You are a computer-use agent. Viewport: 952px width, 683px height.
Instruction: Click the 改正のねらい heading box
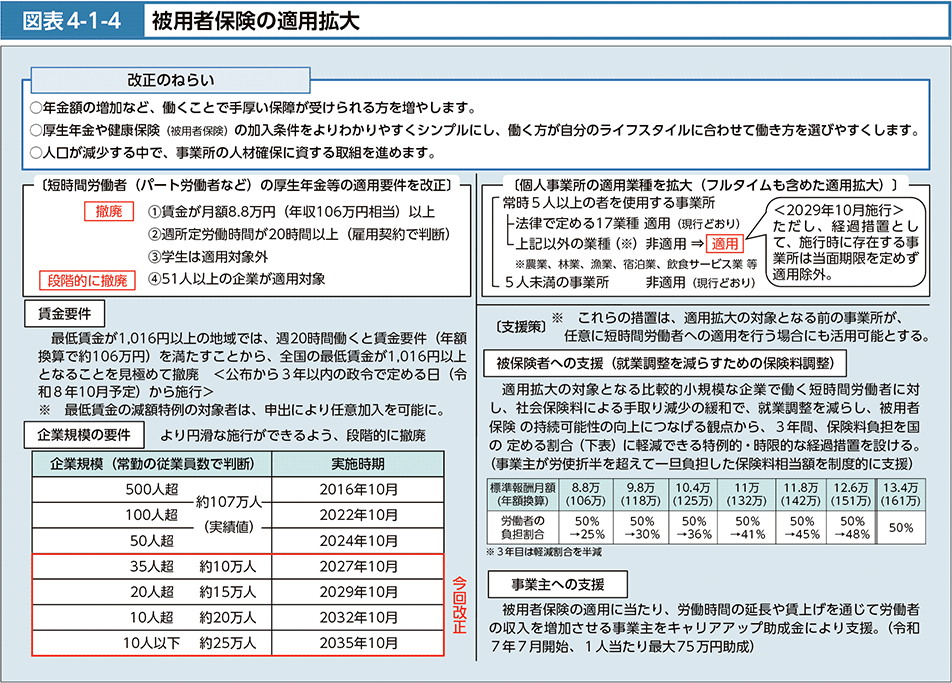point(171,80)
